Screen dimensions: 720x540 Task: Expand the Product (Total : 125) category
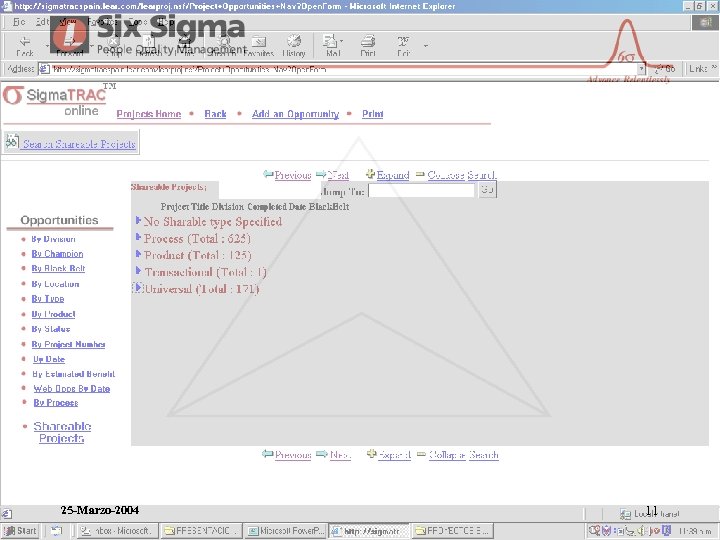point(138,254)
